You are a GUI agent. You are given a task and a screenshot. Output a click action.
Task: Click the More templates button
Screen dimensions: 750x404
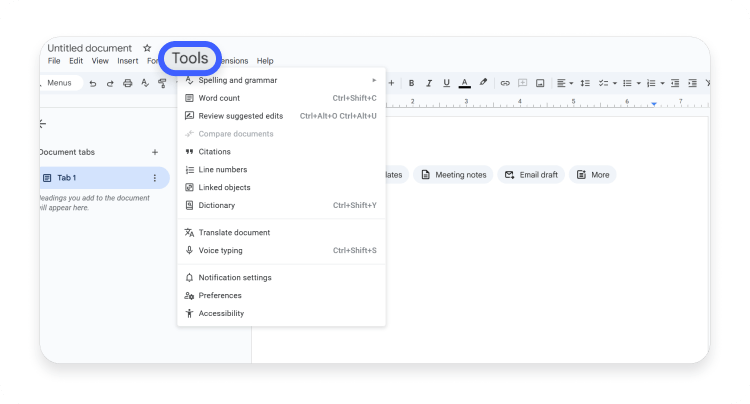pyautogui.click(x=593, y=175)
